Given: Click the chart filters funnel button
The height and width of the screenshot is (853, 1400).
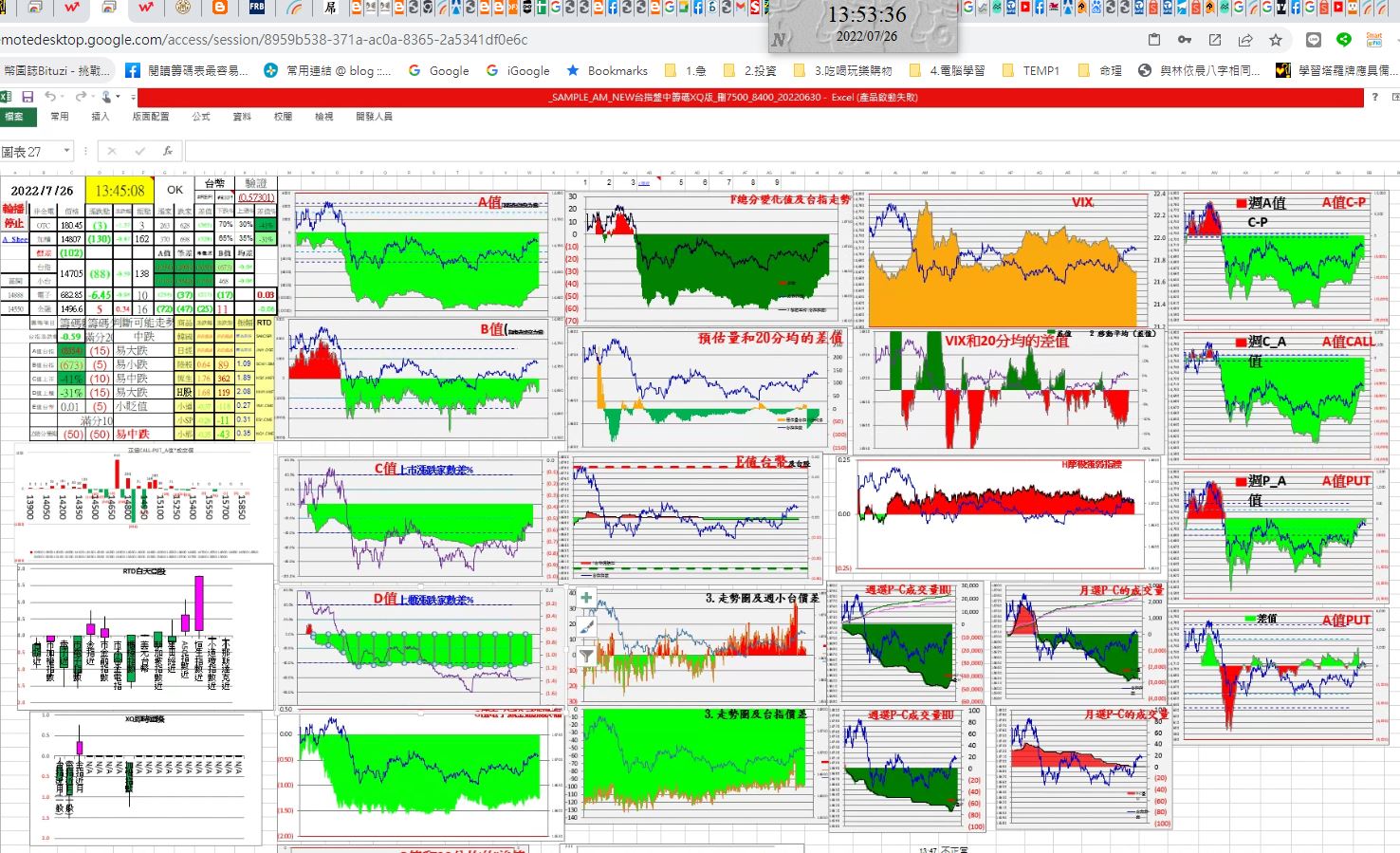Looking at the screenshot, I should pos(587,655).
